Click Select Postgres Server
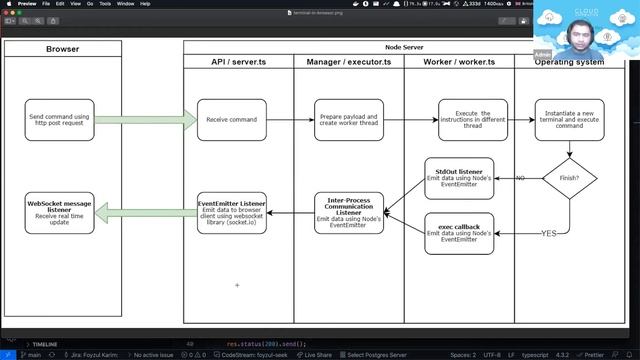The height and width of the screenshot is (360, 640). tap(373, 355)
